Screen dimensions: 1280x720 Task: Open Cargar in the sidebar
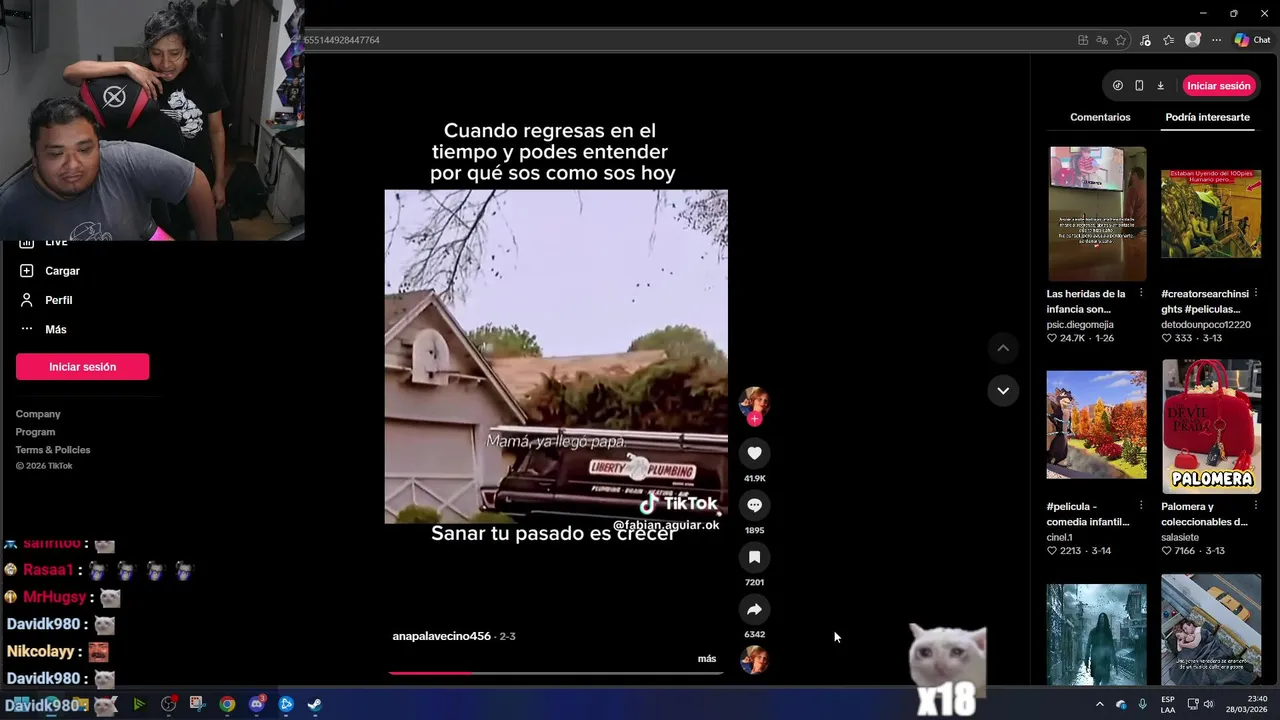coord(62,271)
